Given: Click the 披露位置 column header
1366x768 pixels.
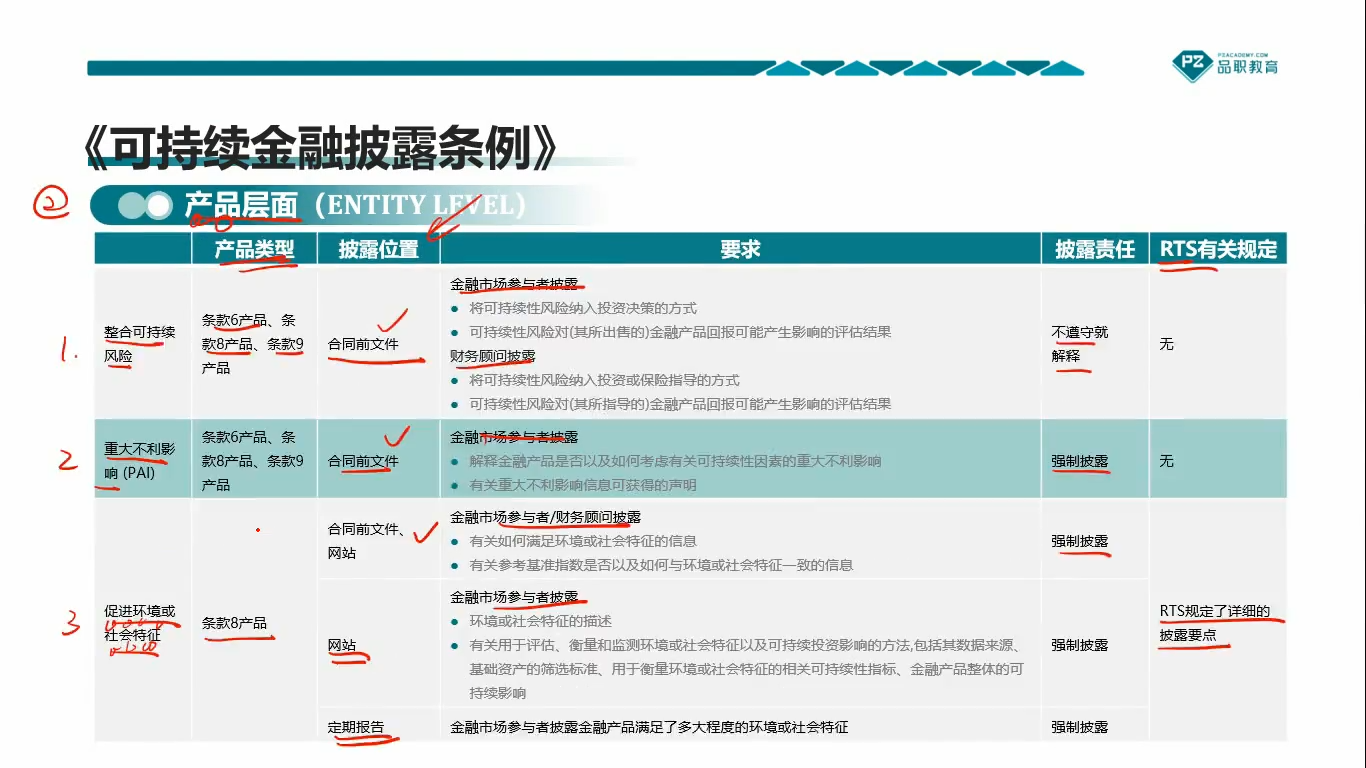Looking at the screenshot, I should [x=378, y=249].
